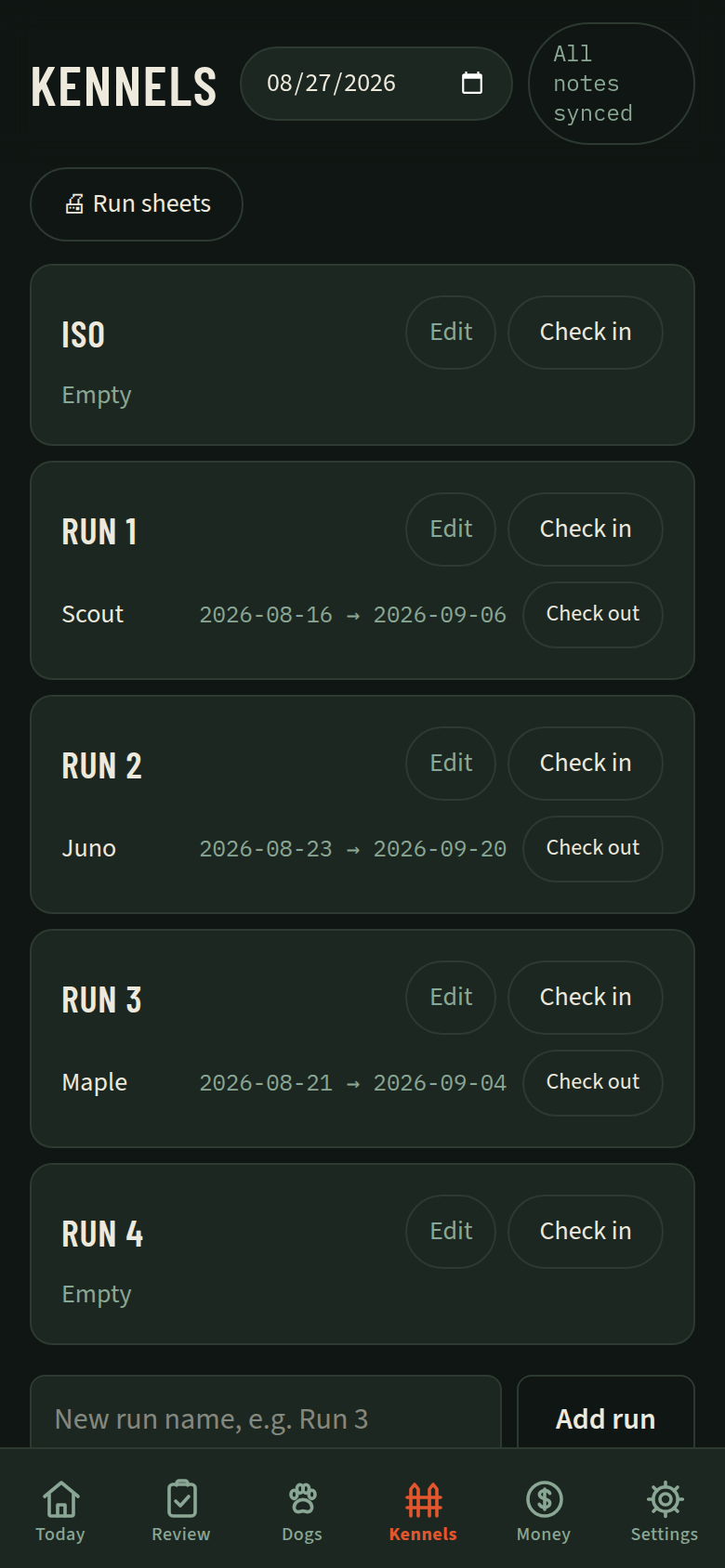Check in a dog to Run 3
This screenshot has width=725, height=1568.
coord(586,998)
